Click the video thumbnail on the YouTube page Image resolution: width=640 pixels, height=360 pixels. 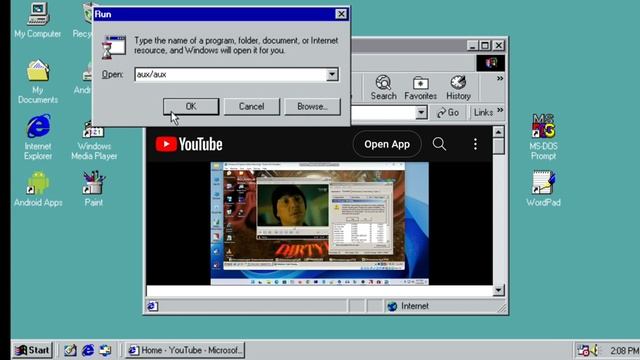[320, 223]
